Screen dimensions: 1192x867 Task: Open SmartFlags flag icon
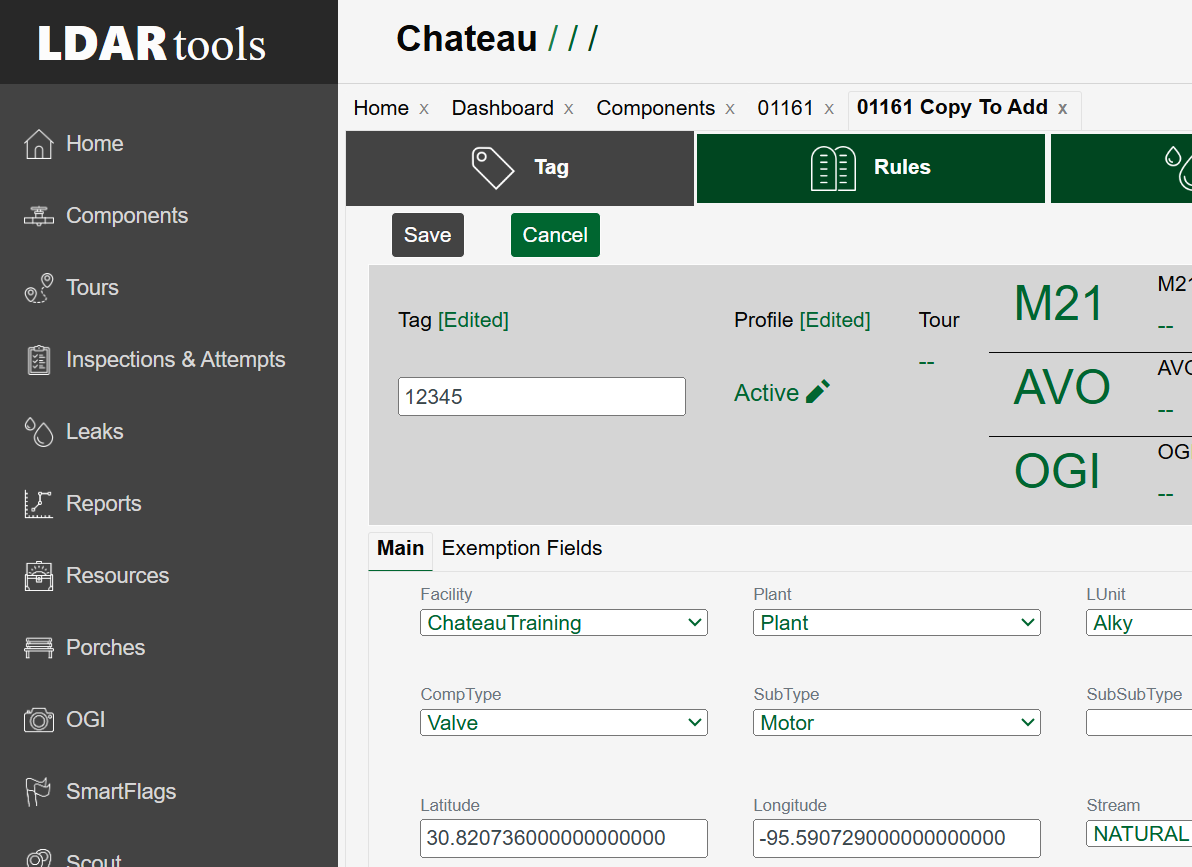(x=38, y=792)
